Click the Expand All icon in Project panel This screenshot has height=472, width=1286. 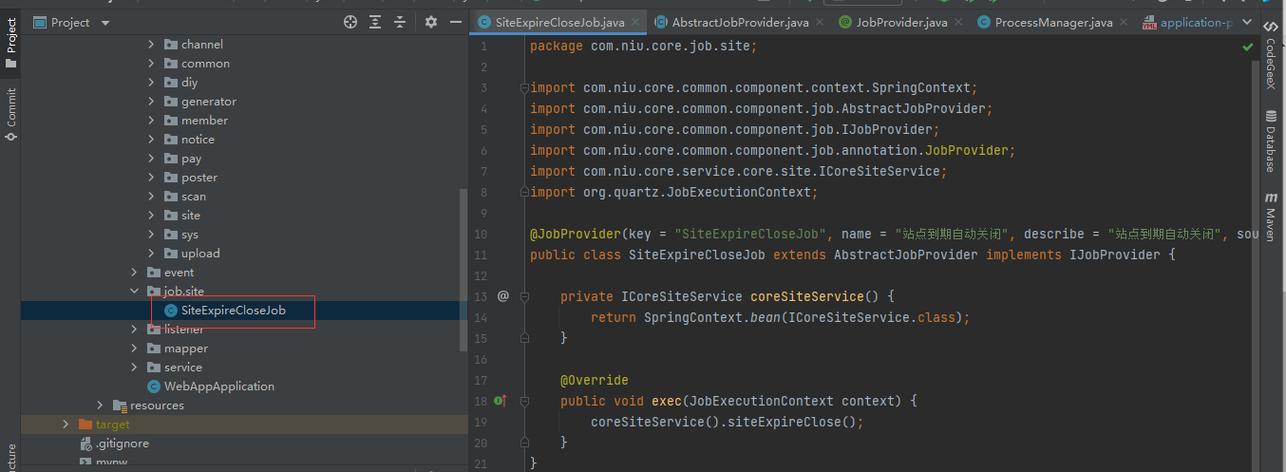[375, 22]
